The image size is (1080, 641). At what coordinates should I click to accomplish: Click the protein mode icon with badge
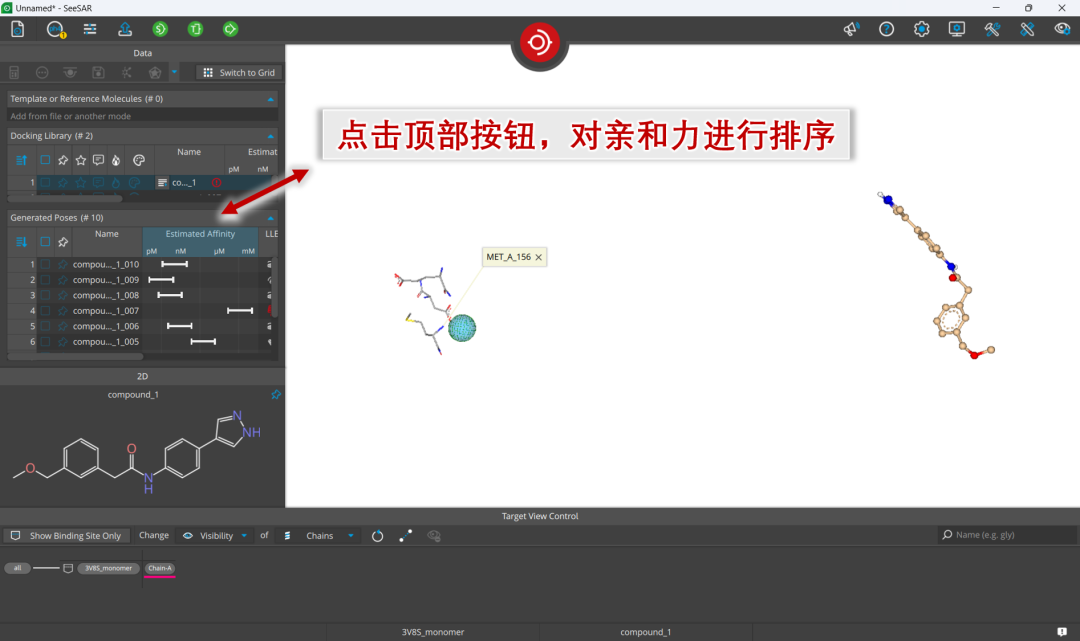point(55,30)
